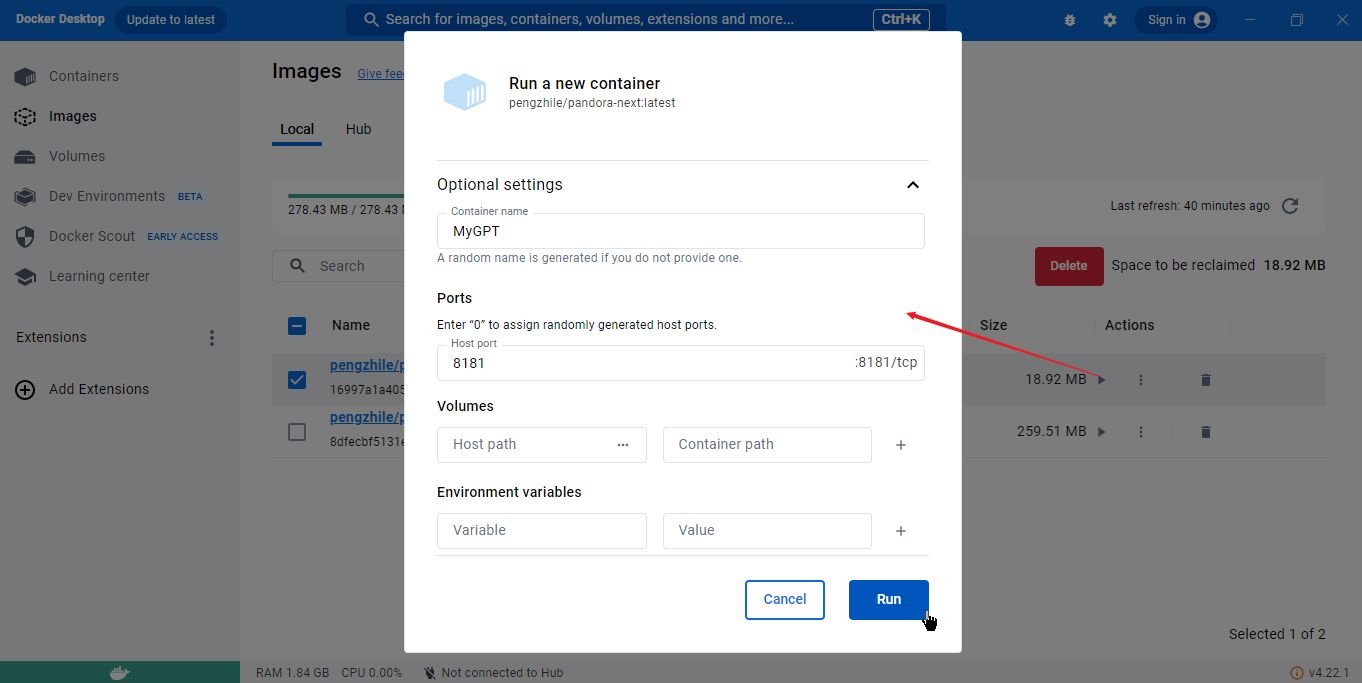Click the Host port field
Screen dimensions: 1362x683
(x=640, y=363)
